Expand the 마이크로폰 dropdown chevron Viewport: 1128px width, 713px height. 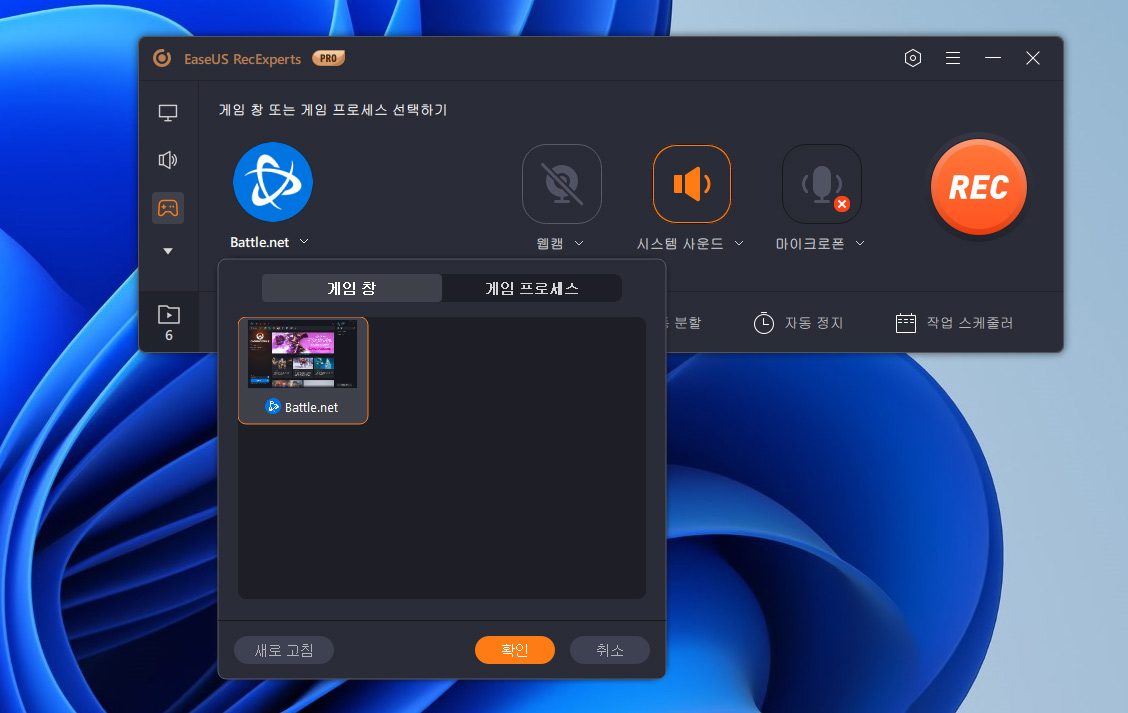click(860, 244)
